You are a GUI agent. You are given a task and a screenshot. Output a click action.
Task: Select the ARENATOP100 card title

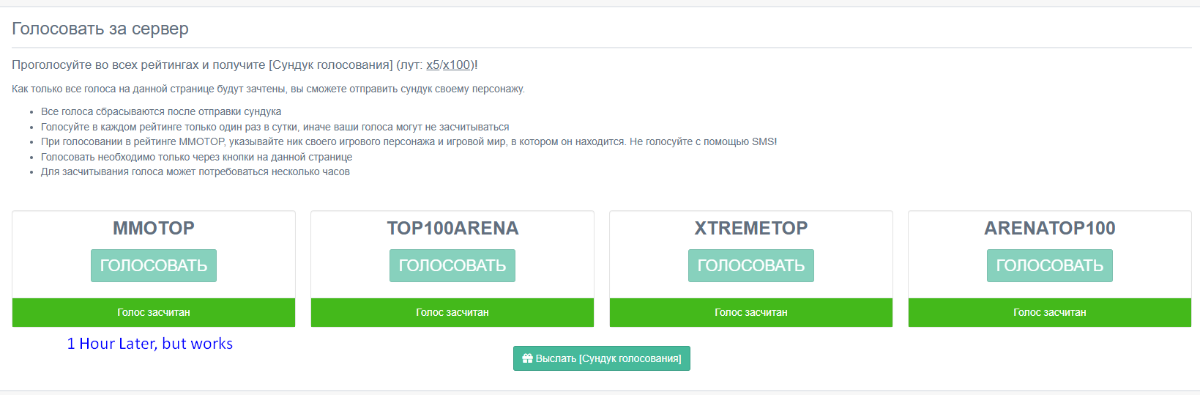(1049, 228)
